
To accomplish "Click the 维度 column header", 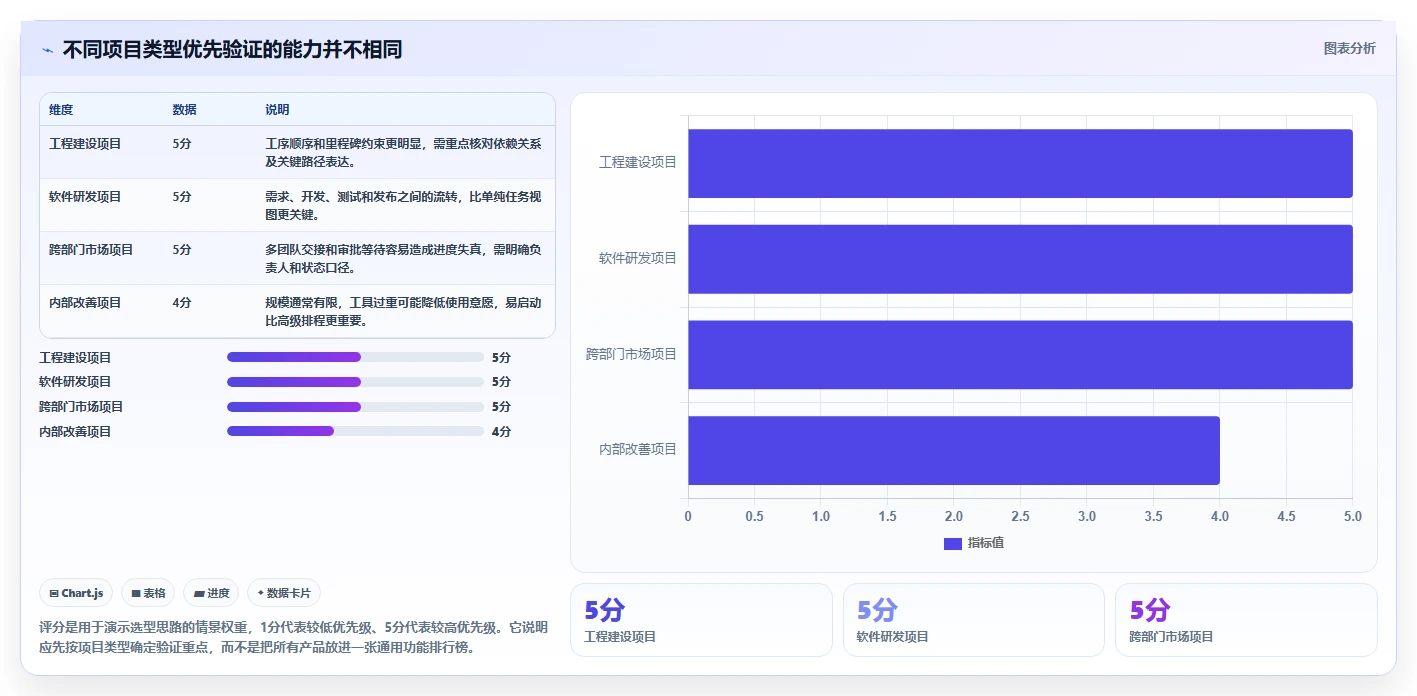I will coord(61,110).
